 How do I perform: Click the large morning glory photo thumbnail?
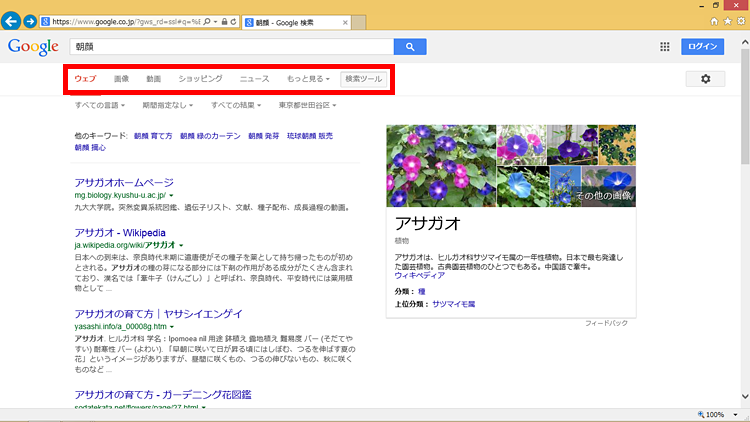441,165
